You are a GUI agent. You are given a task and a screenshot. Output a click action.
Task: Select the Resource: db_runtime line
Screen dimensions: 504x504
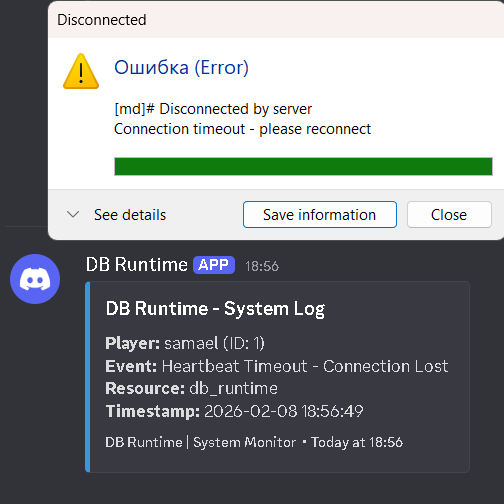pos(191,389)
